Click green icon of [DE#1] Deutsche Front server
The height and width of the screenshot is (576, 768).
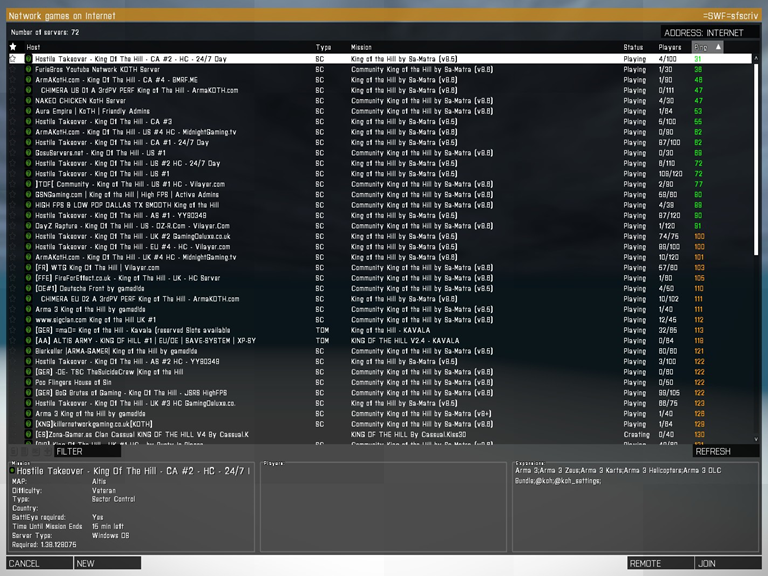coord(28,288)
